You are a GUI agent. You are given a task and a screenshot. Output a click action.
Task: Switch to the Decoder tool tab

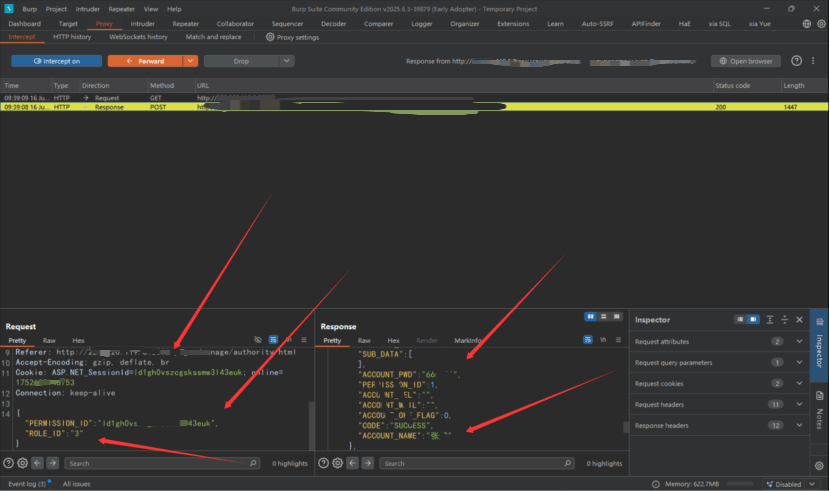333,24
